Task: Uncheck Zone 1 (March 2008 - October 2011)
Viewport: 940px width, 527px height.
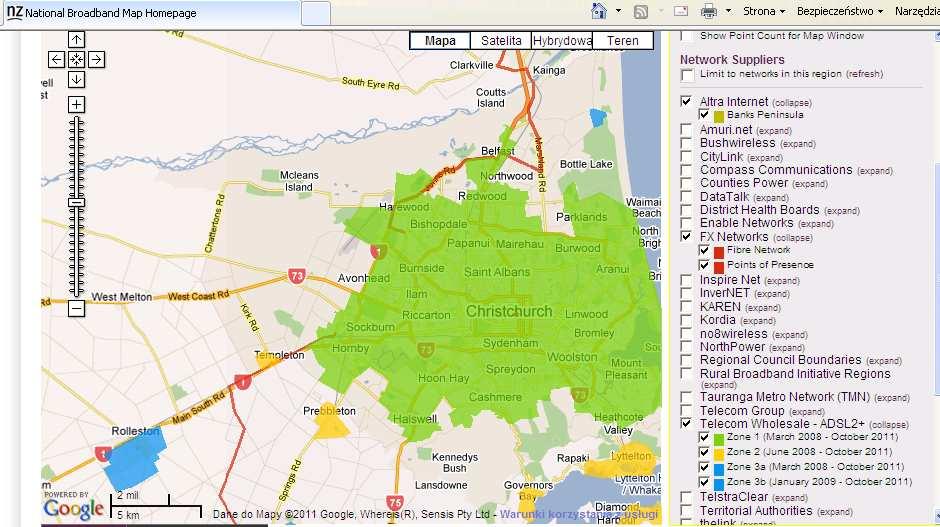Action: [x=704, y=437]
